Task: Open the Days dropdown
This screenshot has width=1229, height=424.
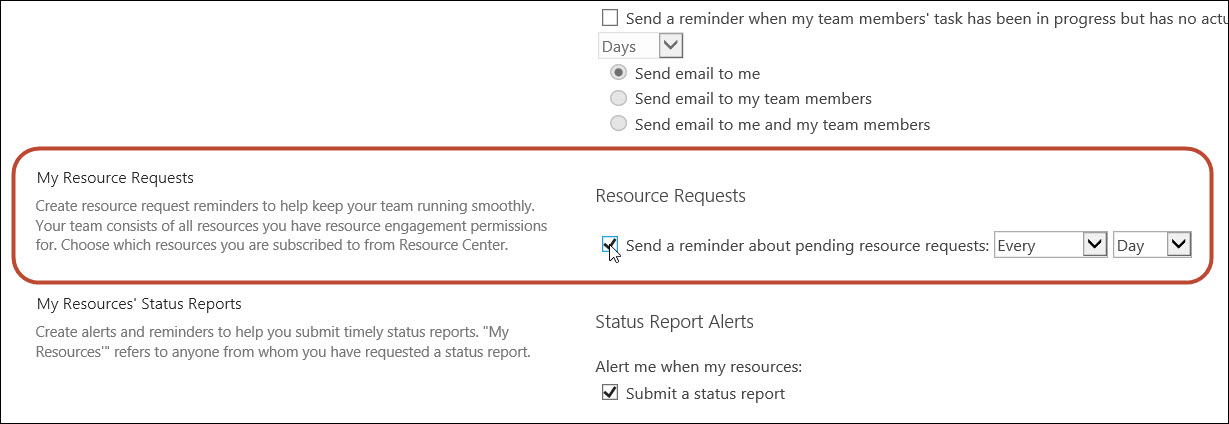Action: (640, 46)
